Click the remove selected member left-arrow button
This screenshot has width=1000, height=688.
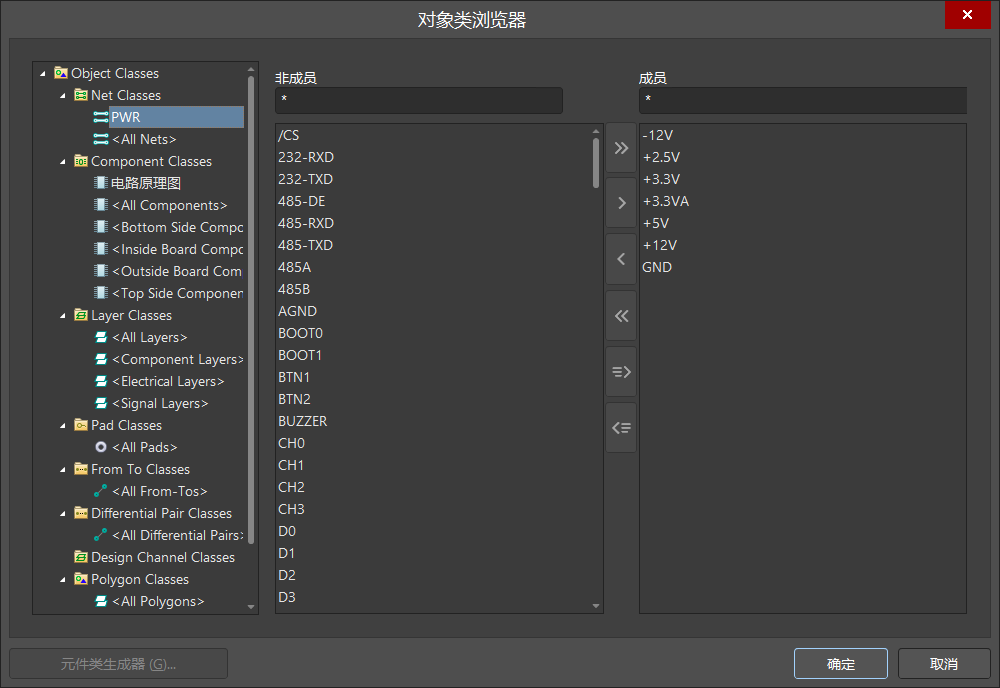pos(621,259)
